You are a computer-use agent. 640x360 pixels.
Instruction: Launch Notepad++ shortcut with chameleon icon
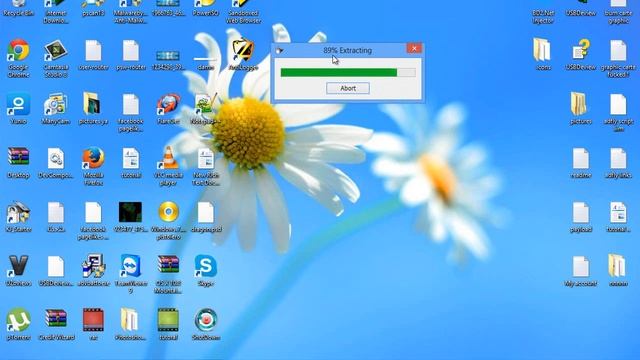(206, 109)
